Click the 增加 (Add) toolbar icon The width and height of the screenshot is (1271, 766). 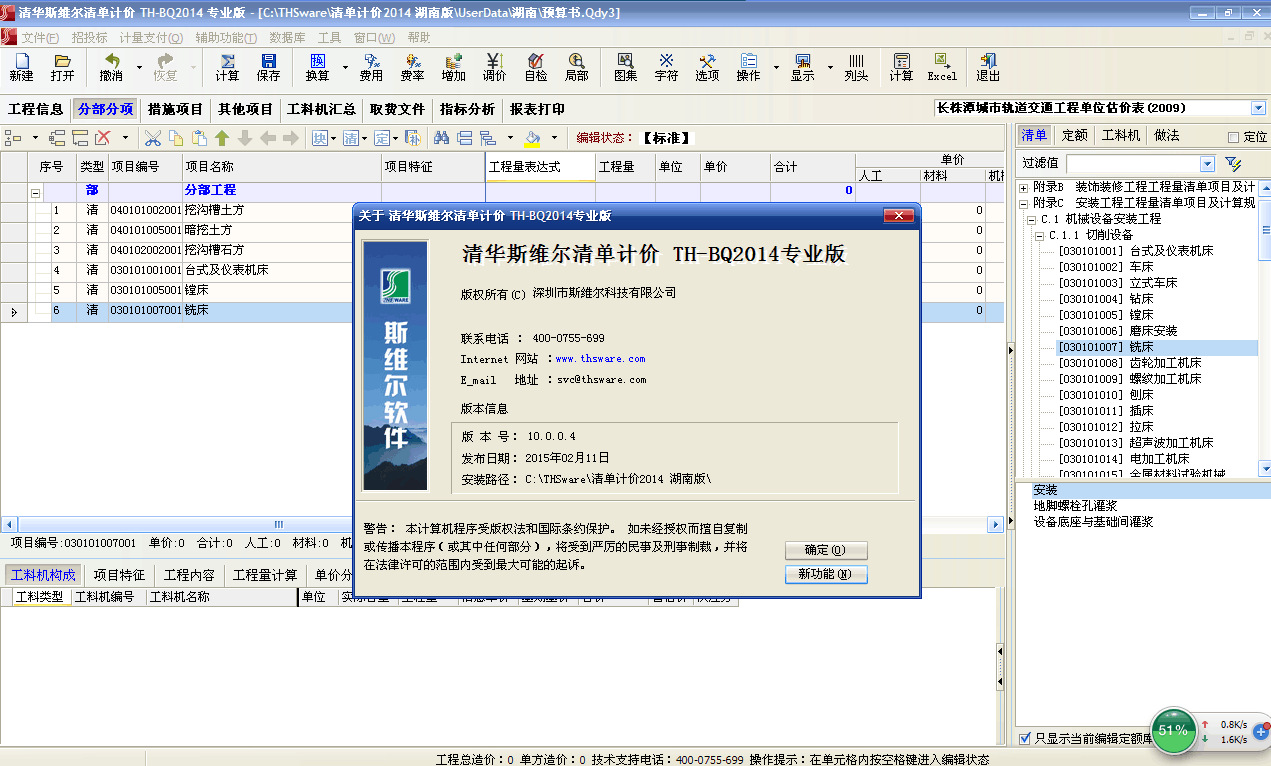point(453,67)
